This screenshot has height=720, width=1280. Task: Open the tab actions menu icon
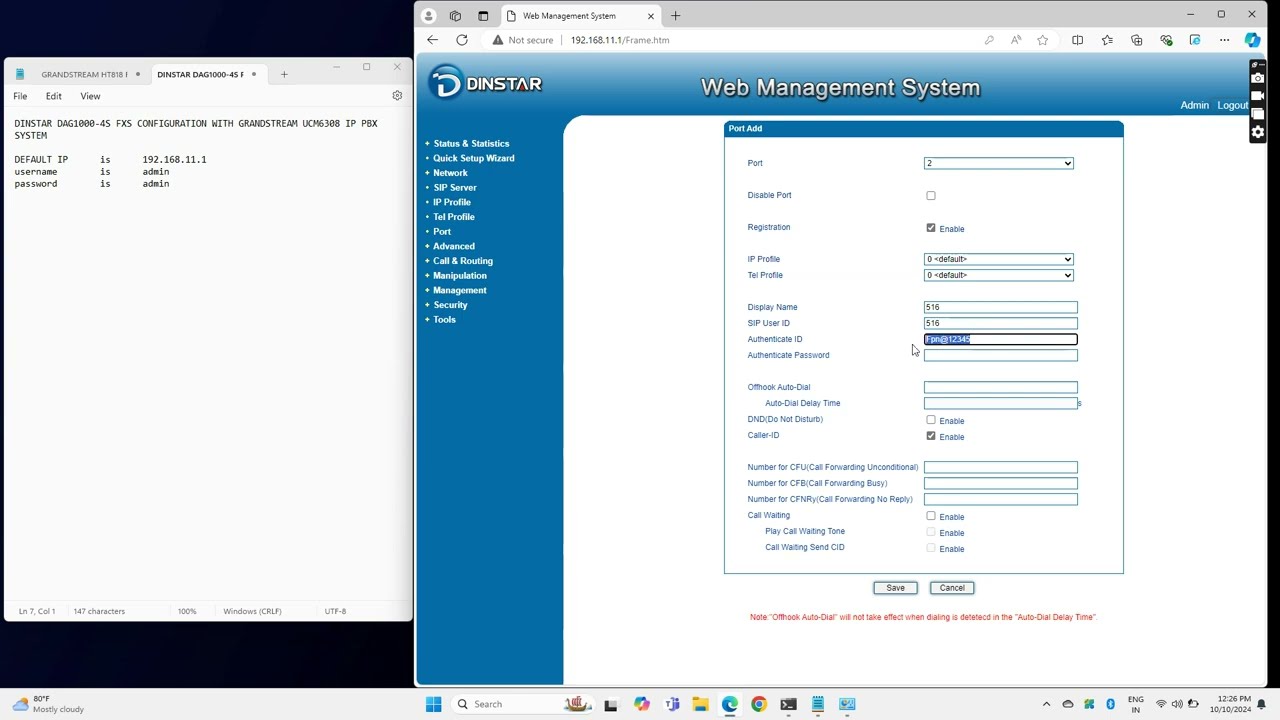pyautogui.click(x=483, y=15)
